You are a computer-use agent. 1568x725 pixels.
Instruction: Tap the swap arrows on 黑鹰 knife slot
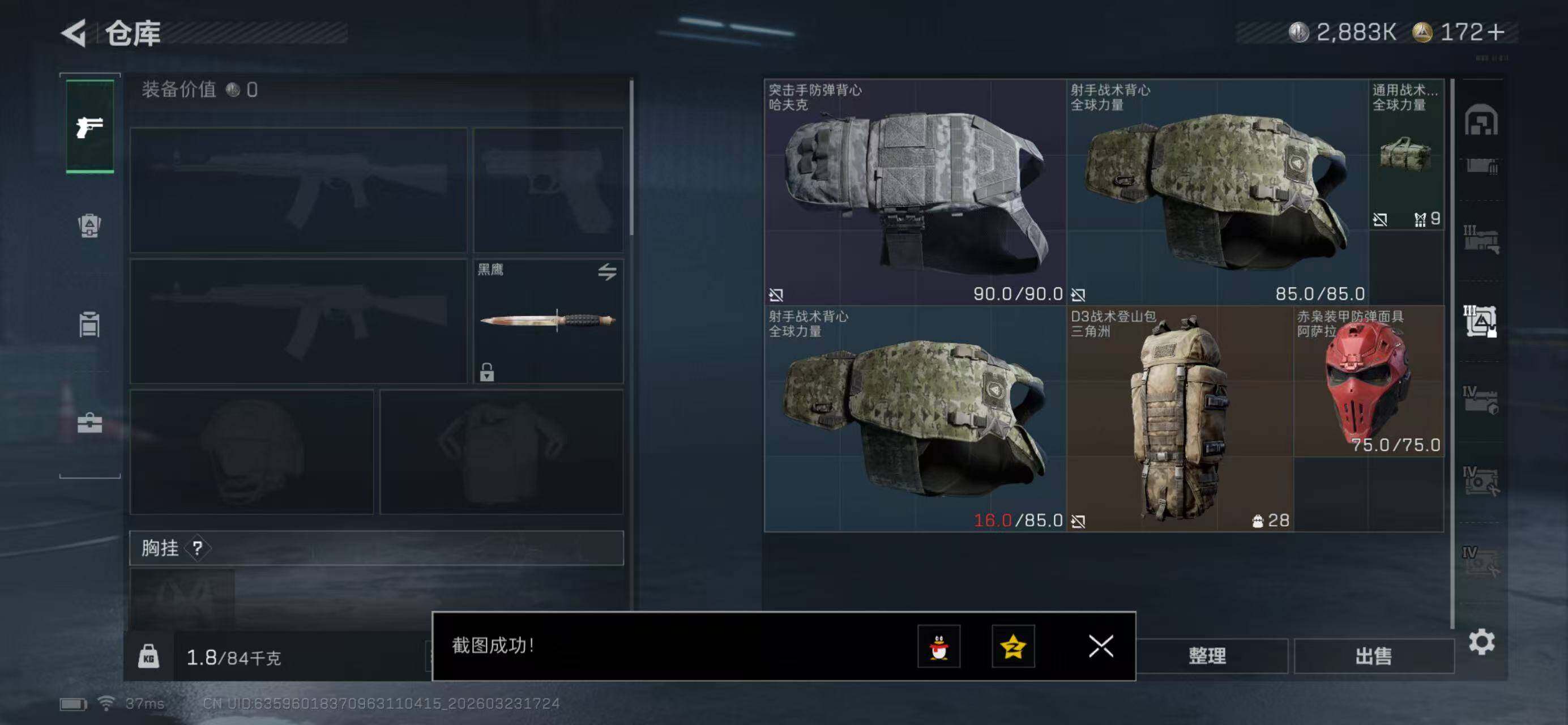point(607,271)
